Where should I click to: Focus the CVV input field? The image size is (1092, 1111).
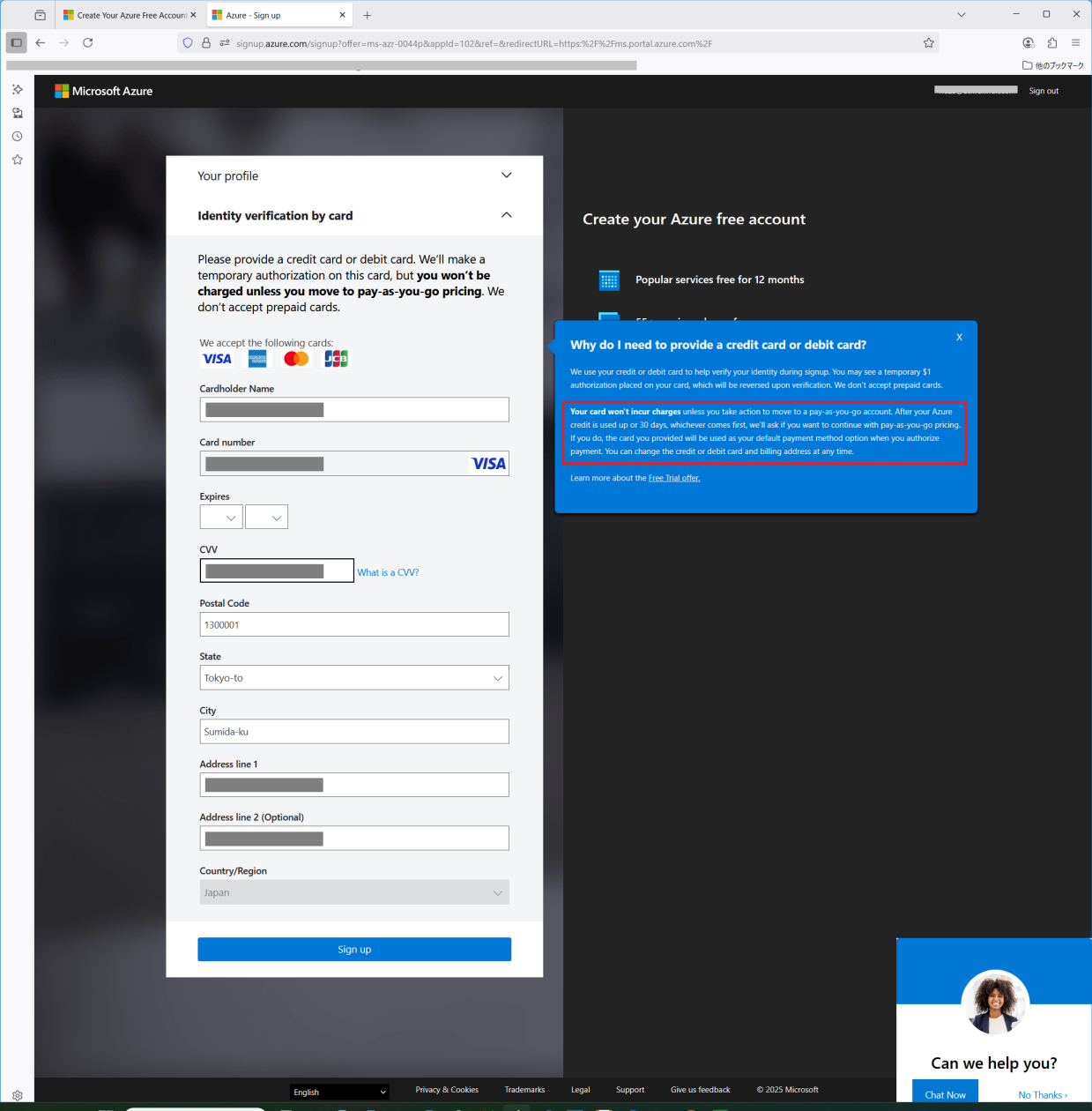coord(277,570)
